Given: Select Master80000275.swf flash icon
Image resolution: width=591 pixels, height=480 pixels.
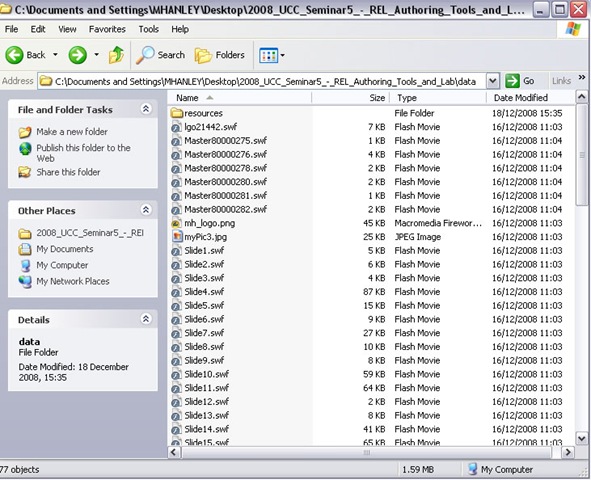Looking at the screenshot, I should (176, 141).
